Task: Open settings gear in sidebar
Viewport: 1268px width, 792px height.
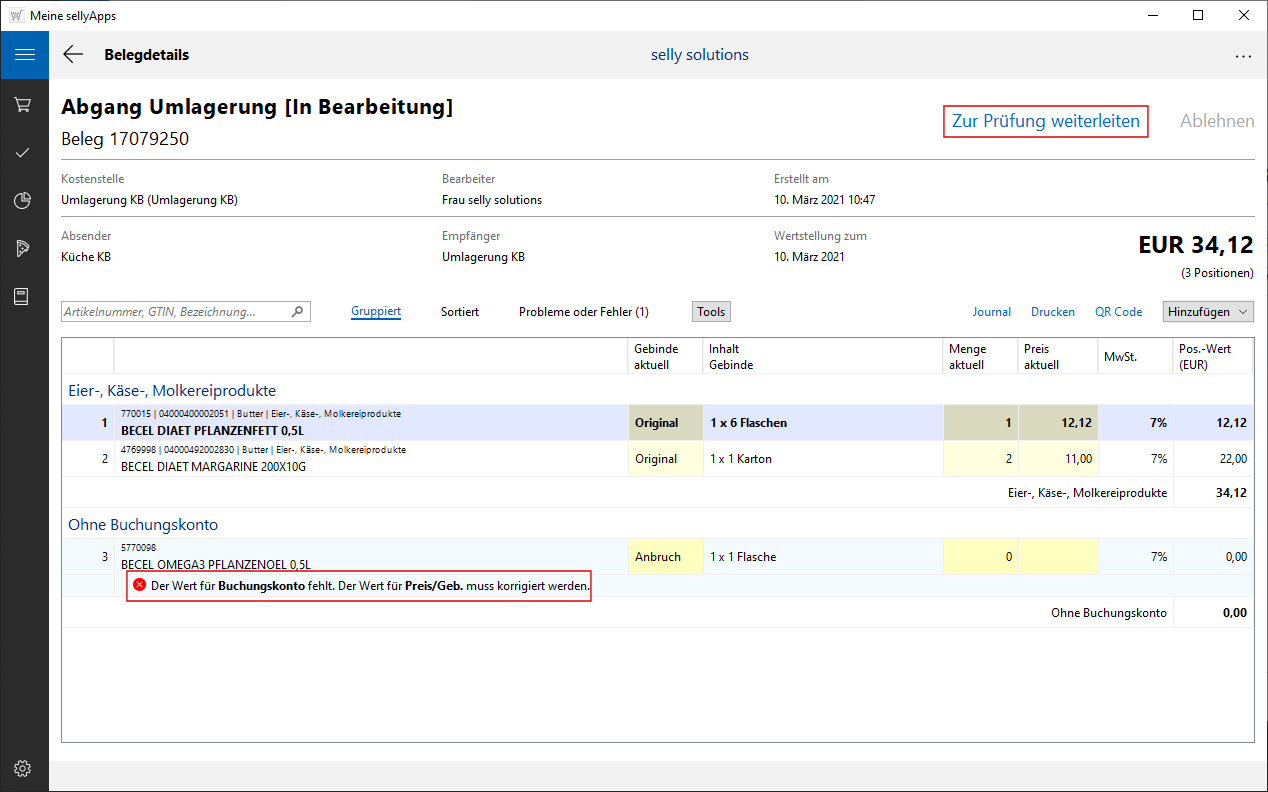Action: tap(24, 768)
